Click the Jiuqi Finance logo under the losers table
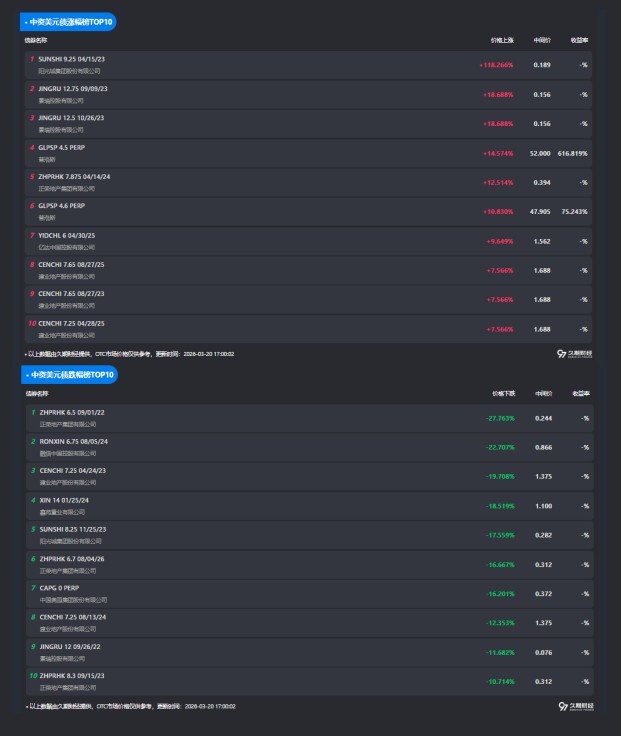Image resolution: width=621 pixels, height=736 pixels. [x=575, y=706]
